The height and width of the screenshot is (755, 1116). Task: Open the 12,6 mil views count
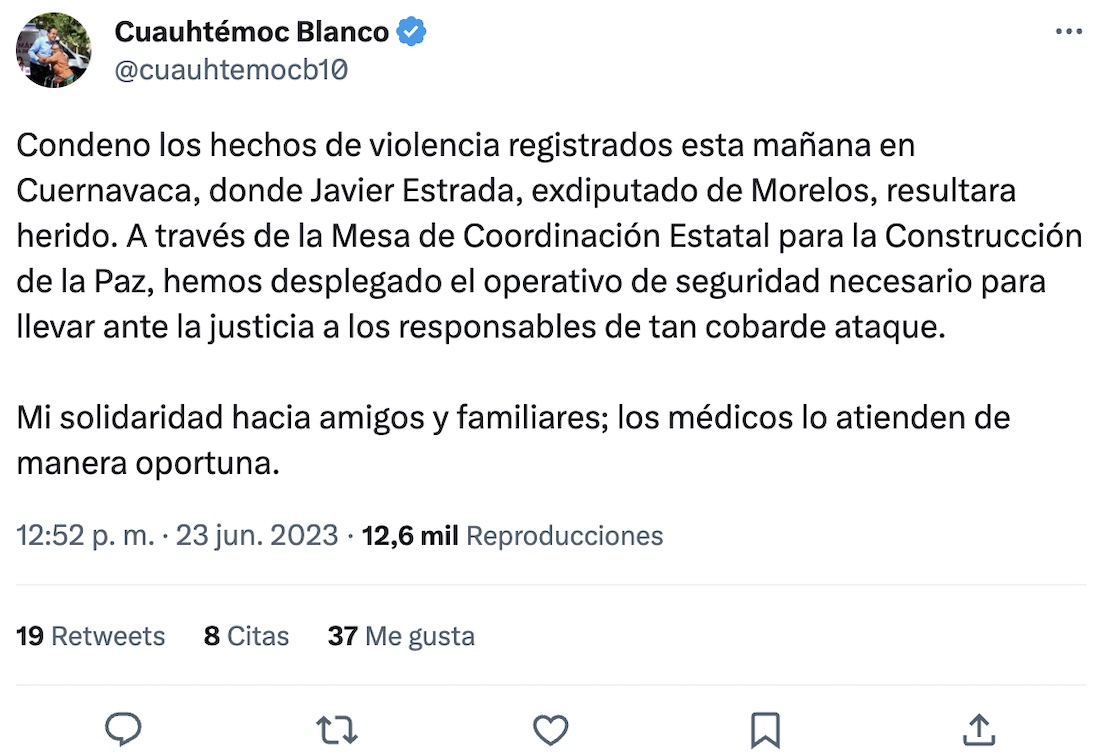pyautogui.click(x=410, y=536)
